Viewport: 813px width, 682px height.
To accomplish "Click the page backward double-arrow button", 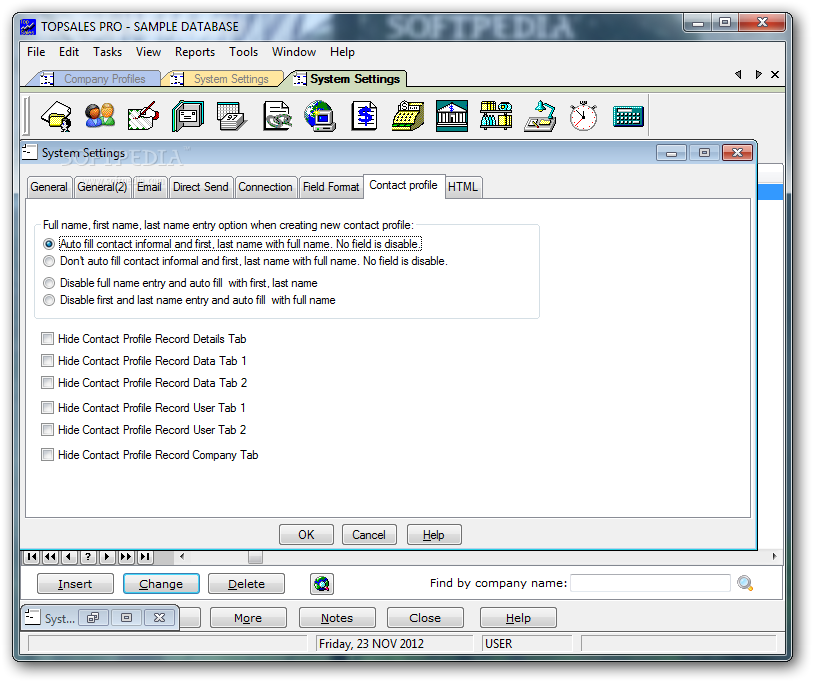I will click(50, 557).
